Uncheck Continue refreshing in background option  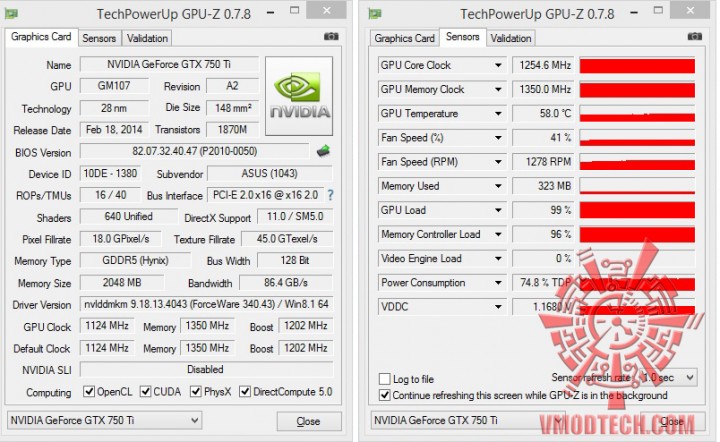[x=384, y=395]
